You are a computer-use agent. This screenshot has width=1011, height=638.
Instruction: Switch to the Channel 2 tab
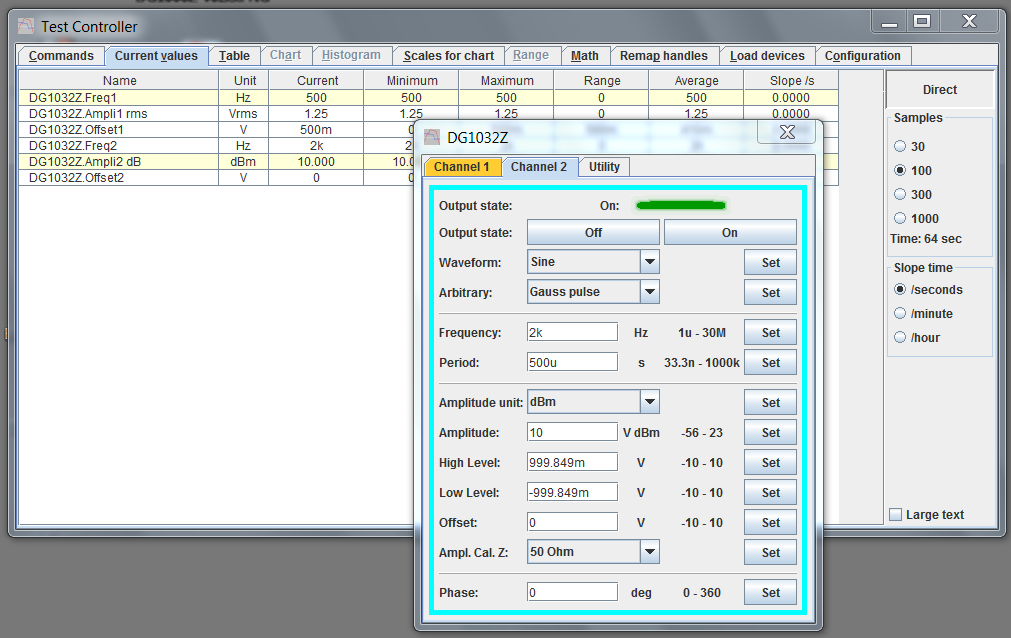click(538, 167)
